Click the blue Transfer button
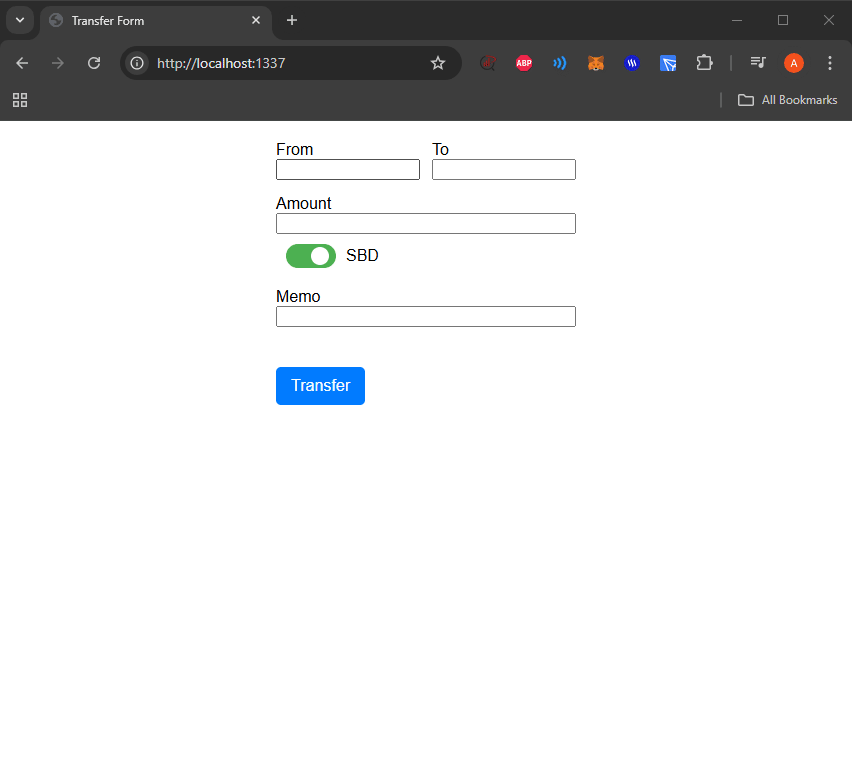The width and height of the screenshot is (852, 772). pyautogui.click(x=321, y=386)
